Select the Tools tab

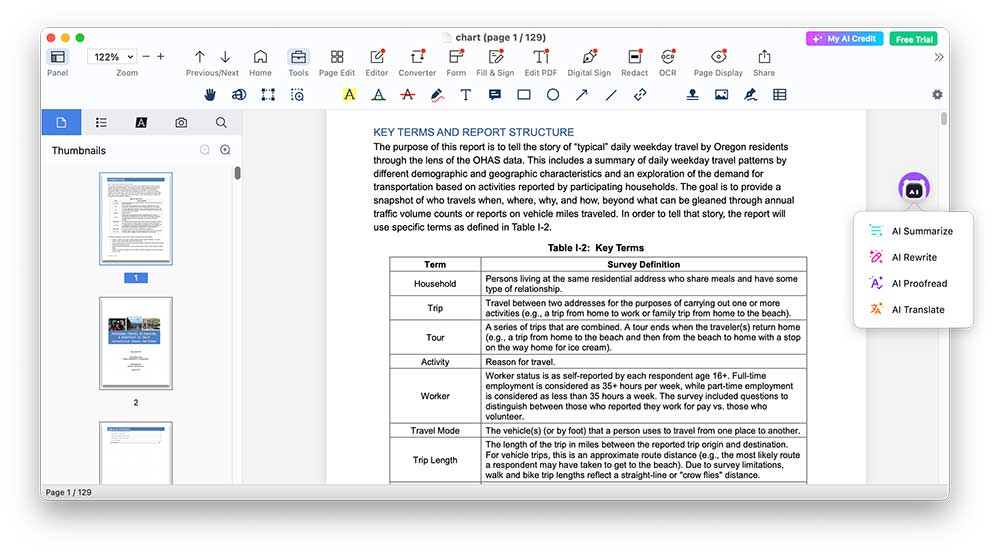coord(298,62)
